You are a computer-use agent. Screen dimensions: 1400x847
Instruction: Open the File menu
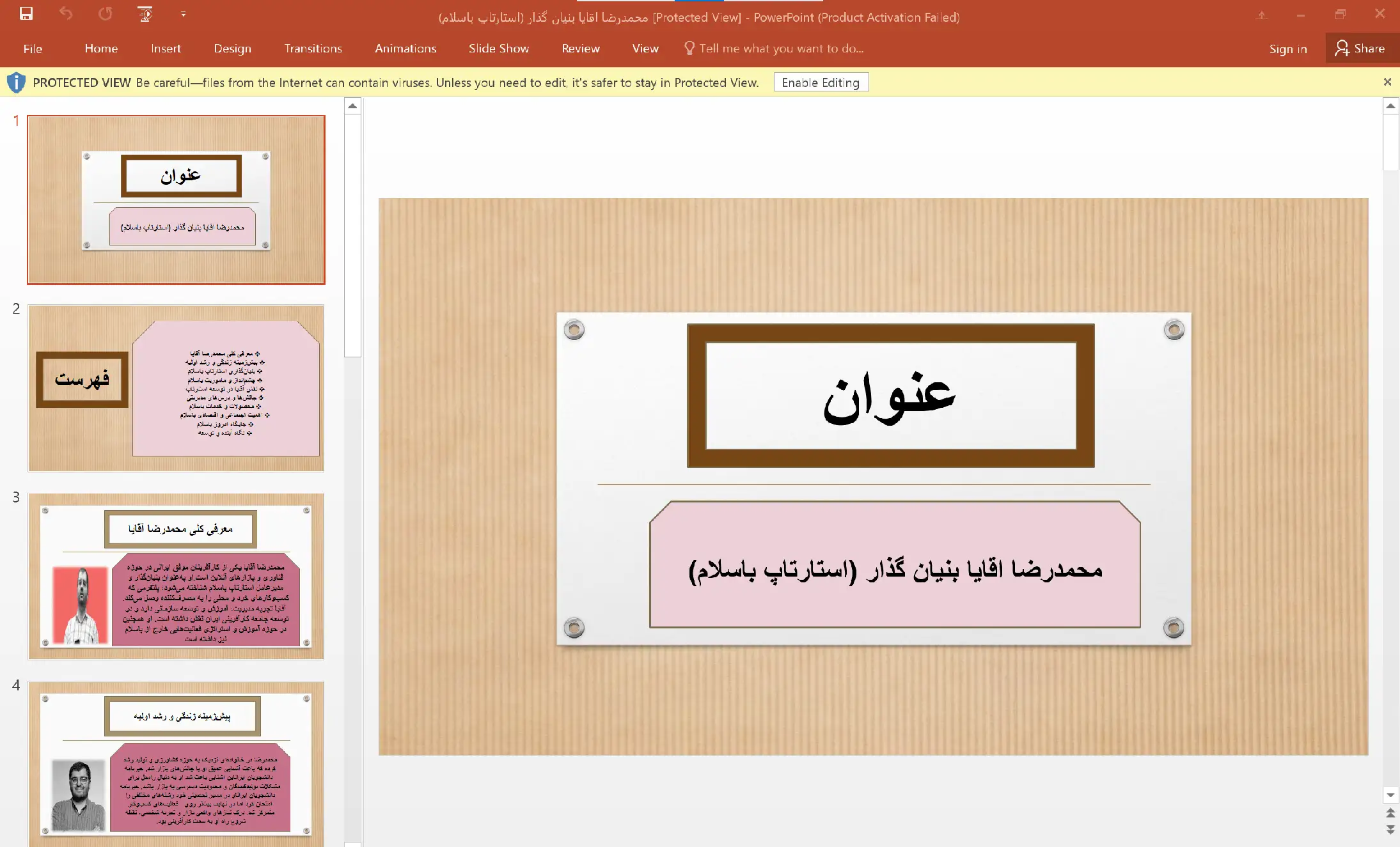pos(33,49)
